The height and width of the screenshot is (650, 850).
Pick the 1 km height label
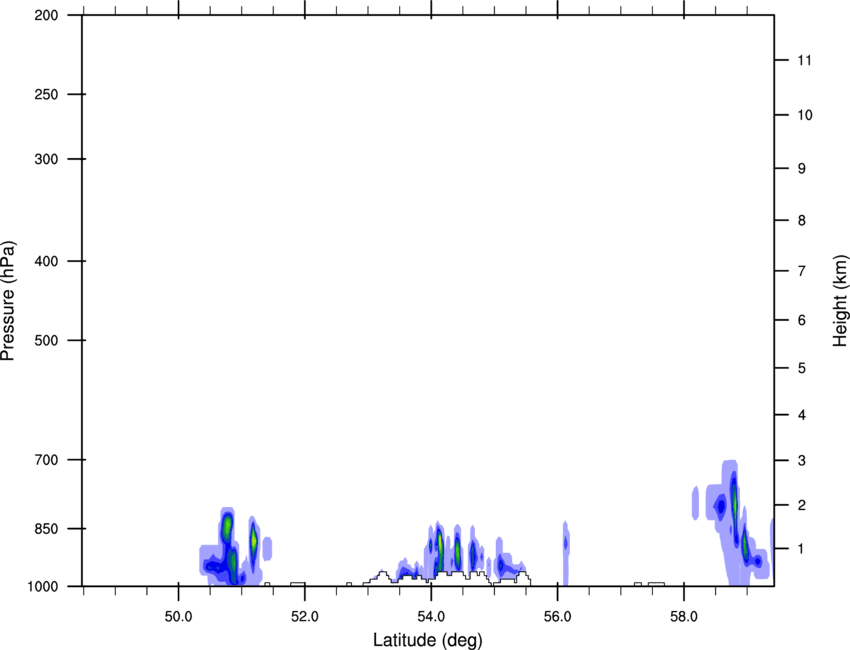(802, 549)
